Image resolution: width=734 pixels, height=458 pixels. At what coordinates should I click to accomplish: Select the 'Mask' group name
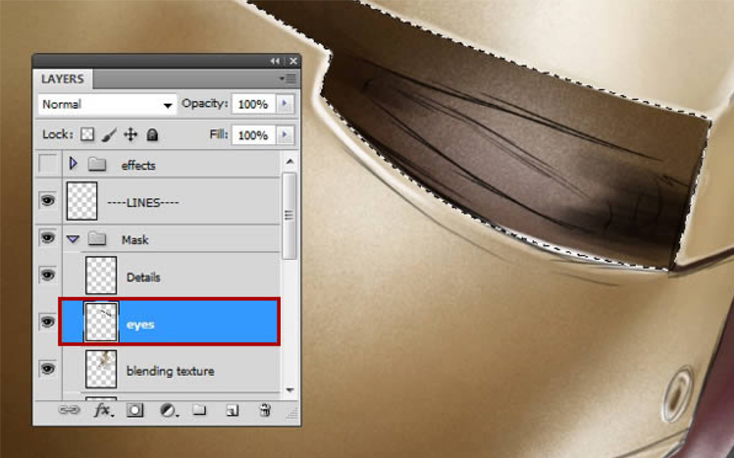point(135,240)
